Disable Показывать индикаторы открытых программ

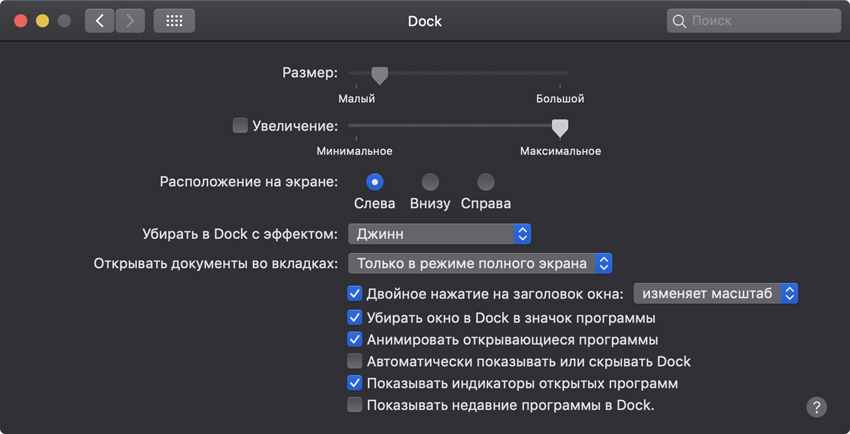pos(354,383)
